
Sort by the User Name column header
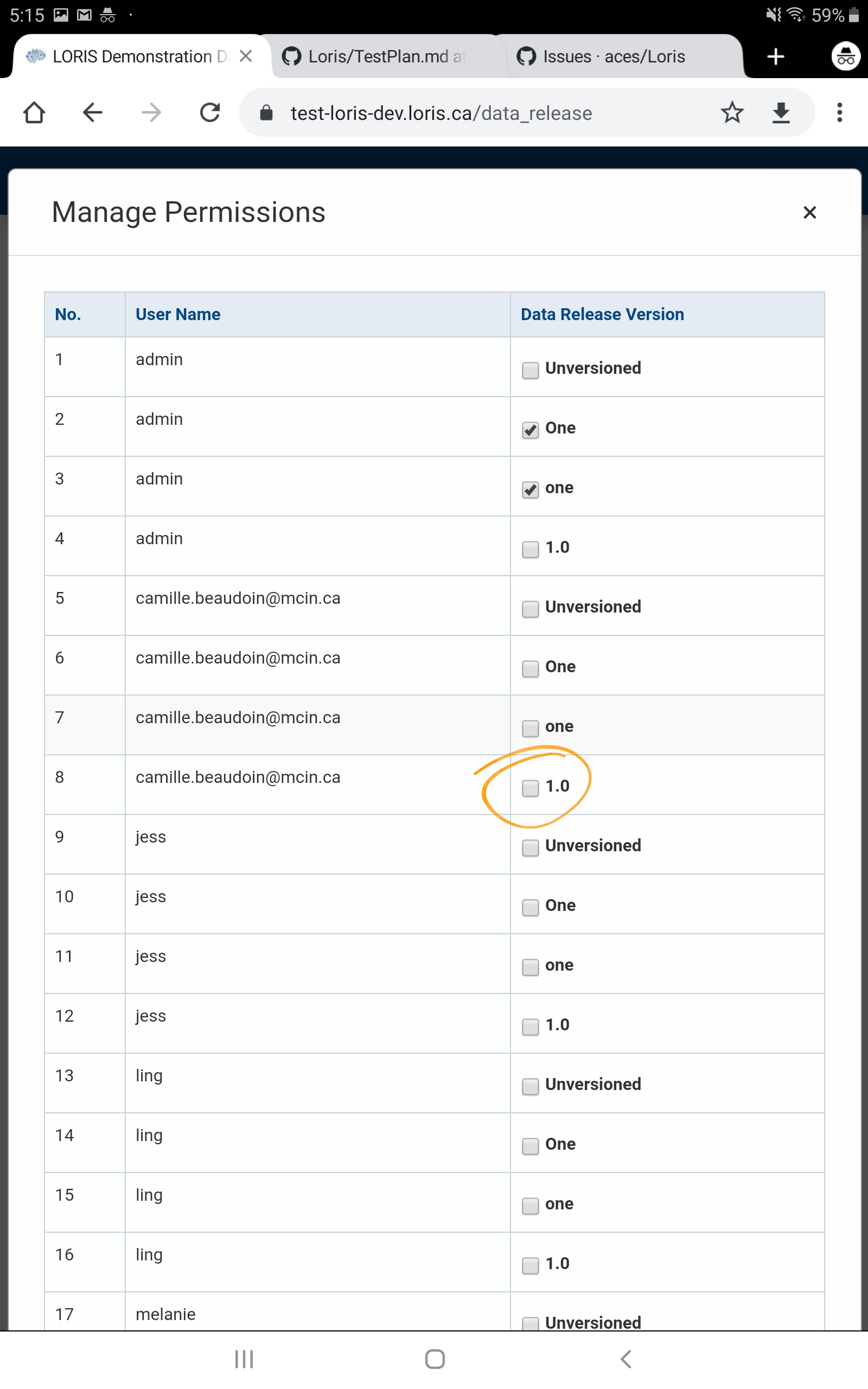[x=178, y=314]
